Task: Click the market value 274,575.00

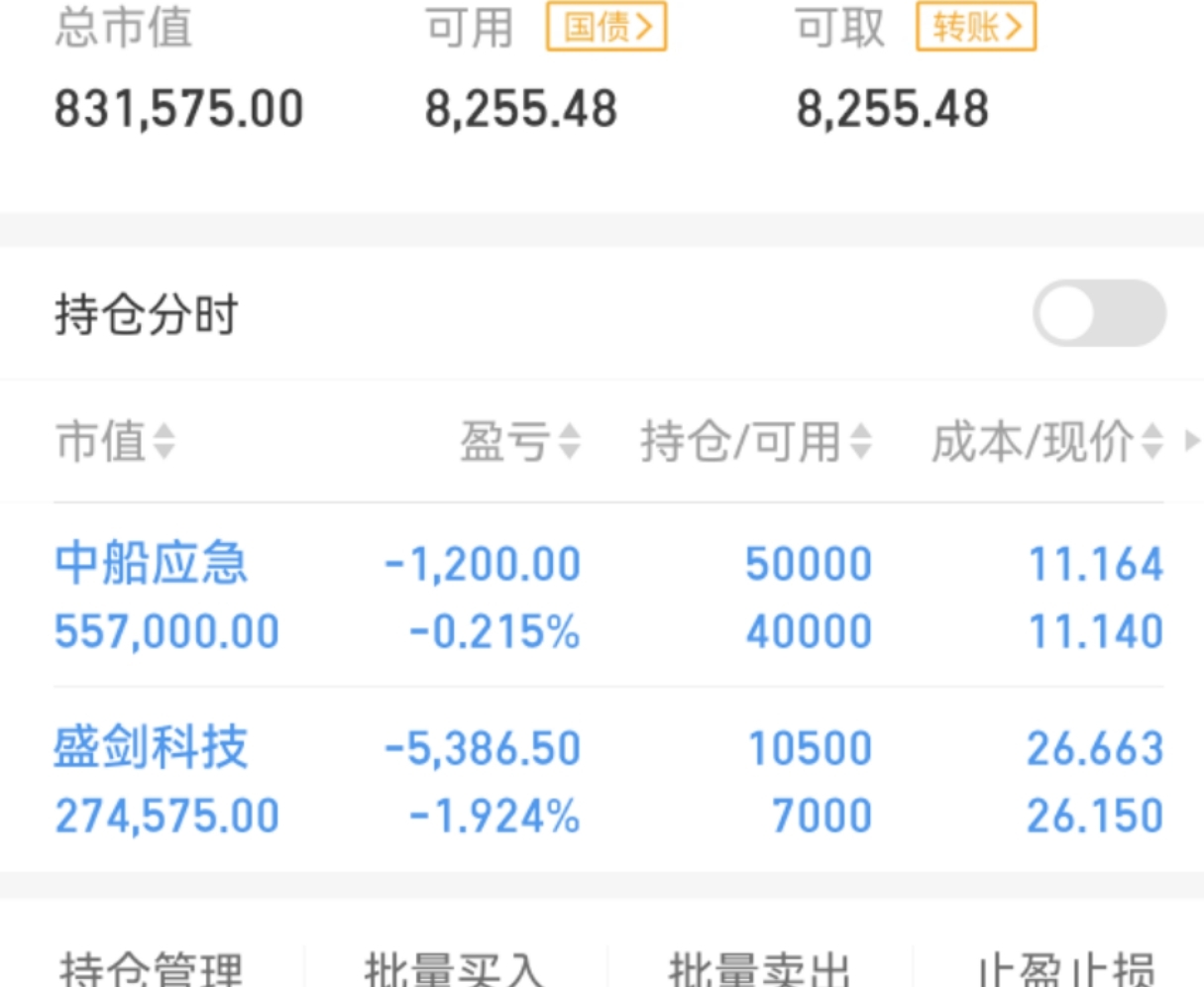Action: 166,816
